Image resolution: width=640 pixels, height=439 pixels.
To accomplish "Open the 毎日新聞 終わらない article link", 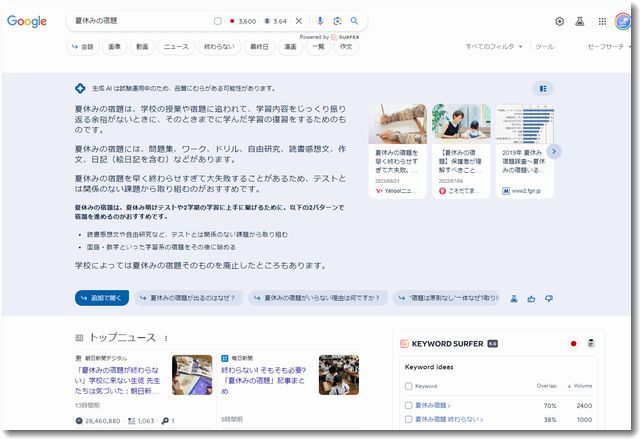I will [x=264, y=380].
